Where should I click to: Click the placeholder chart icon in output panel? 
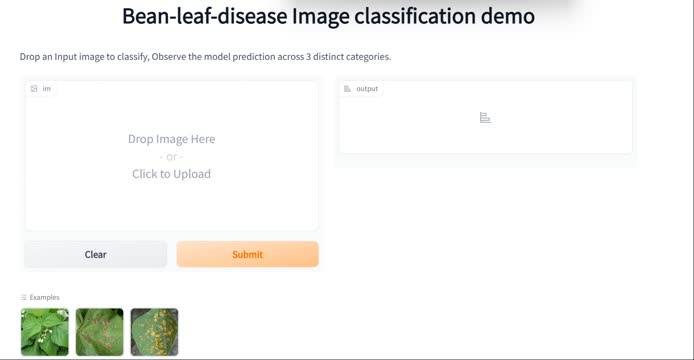pyautogui.click(x=485, y=118)
